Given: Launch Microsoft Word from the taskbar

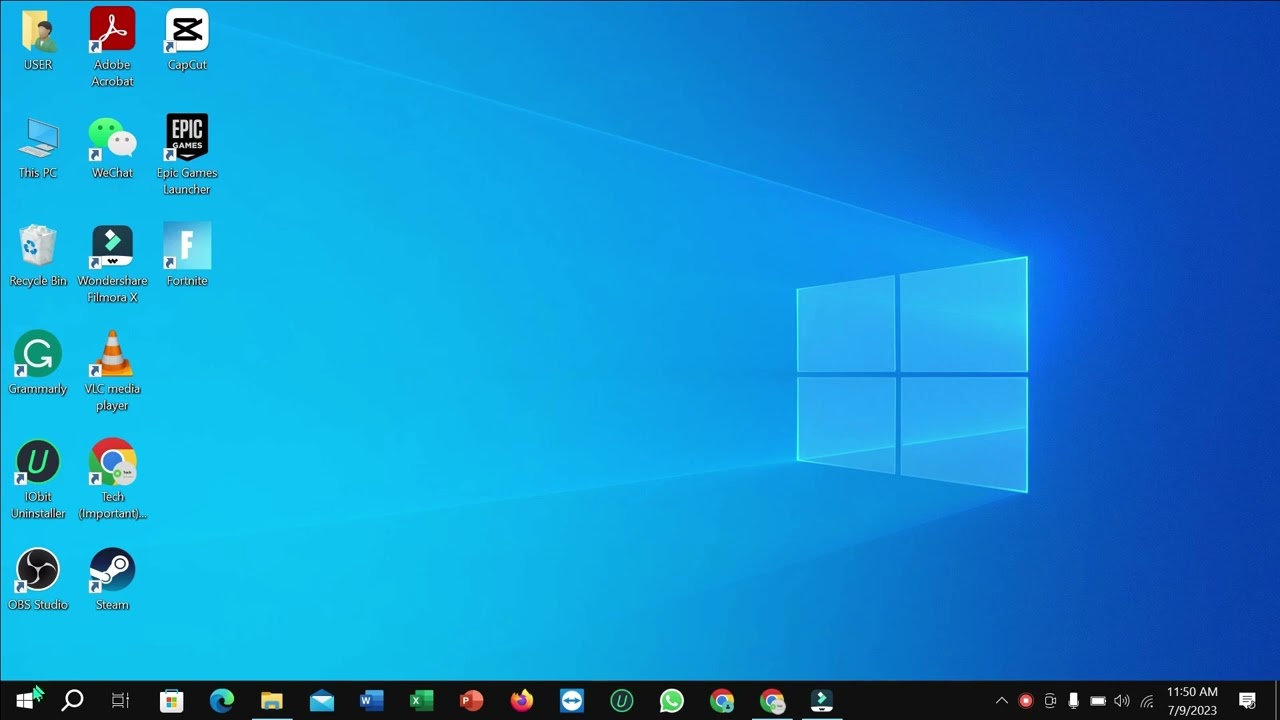Looking at the screenshot, I should (372, 701).
